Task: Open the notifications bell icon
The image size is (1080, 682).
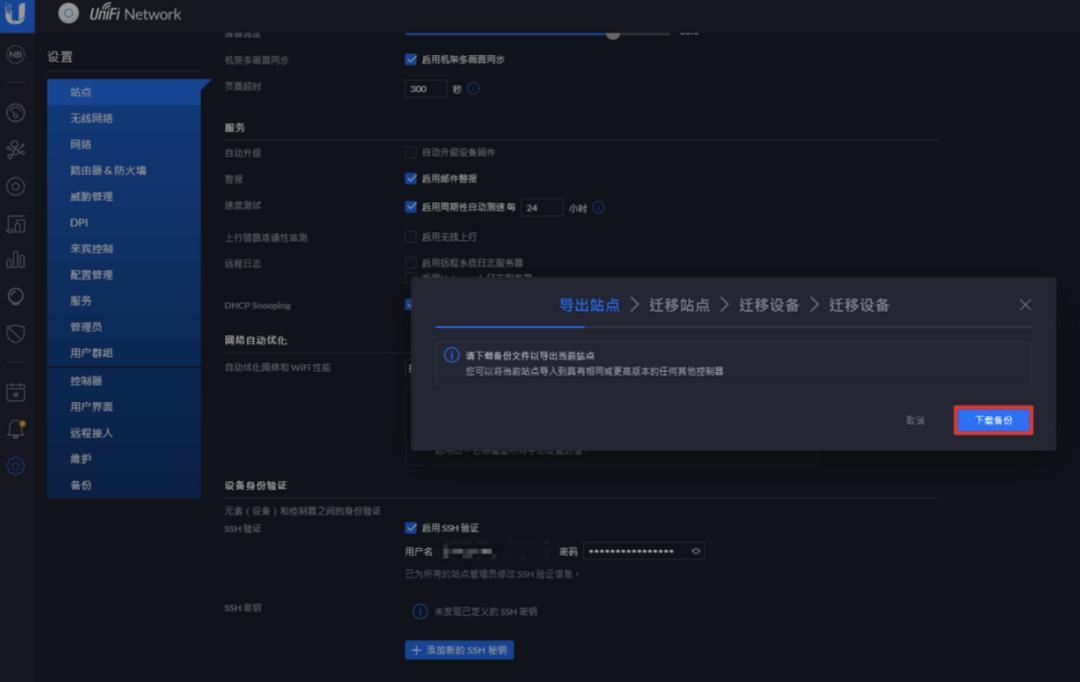Action: pos(15,427)
